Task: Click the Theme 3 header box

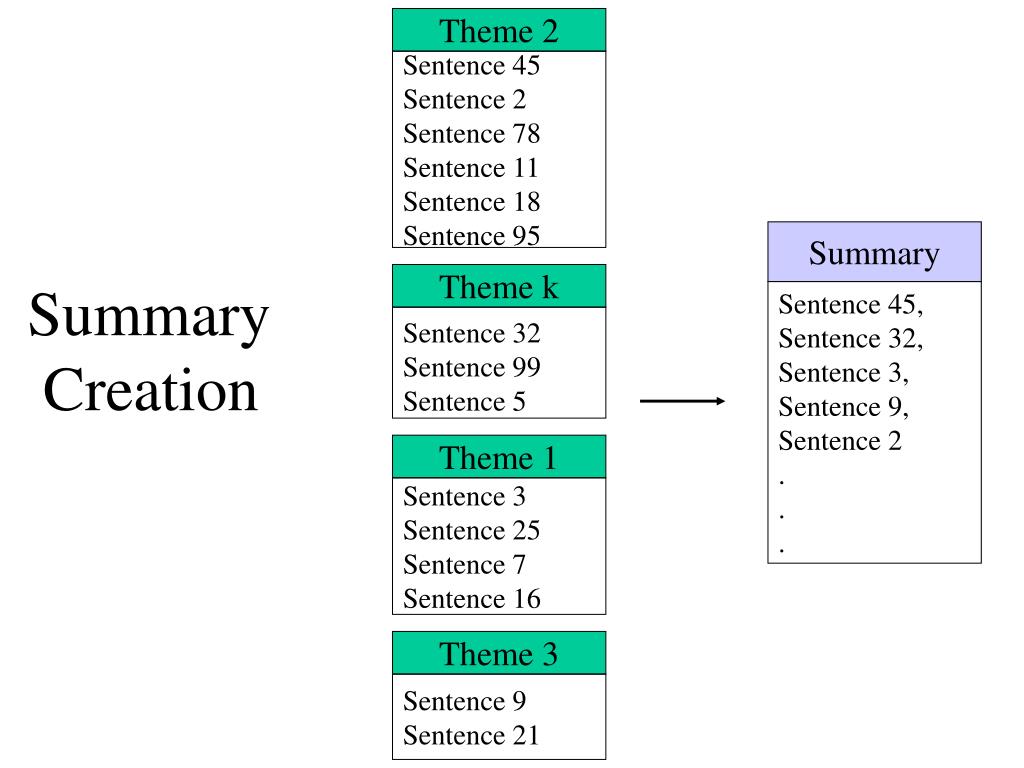Action: click(499, 653)
